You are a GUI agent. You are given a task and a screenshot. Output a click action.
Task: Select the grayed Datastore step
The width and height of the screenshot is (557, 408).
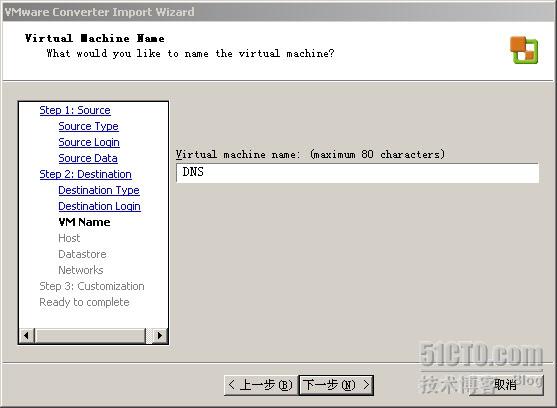coord(82,254)
